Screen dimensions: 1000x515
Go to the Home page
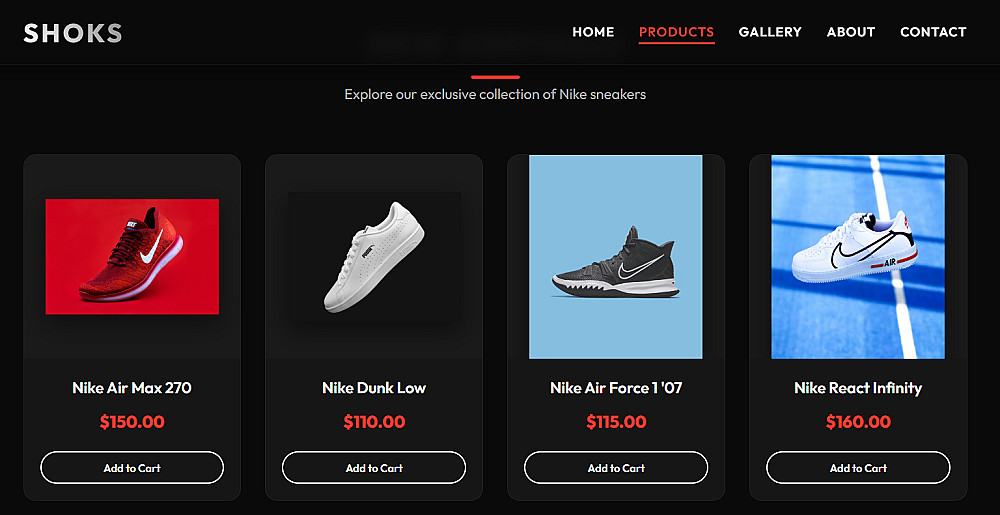pyautogui.click(x=593, y=32)
